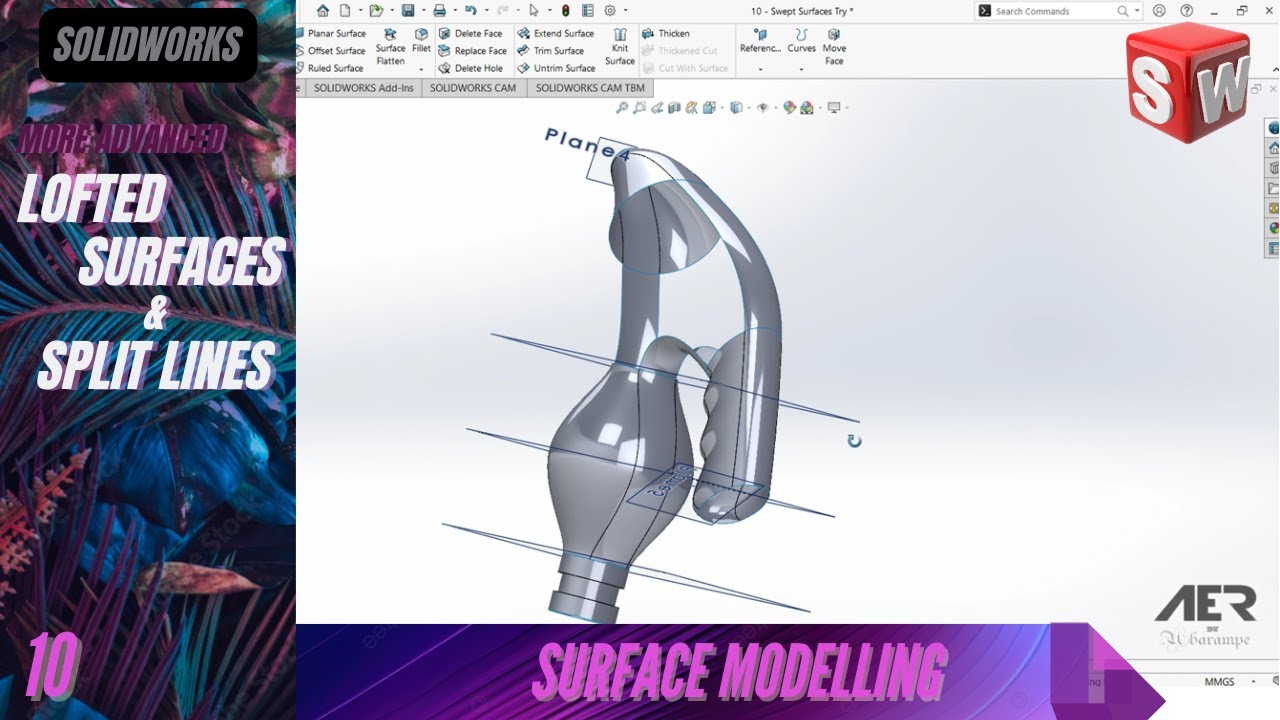Click the Fillet tool

pyautogui.click(x=421, y=40)
